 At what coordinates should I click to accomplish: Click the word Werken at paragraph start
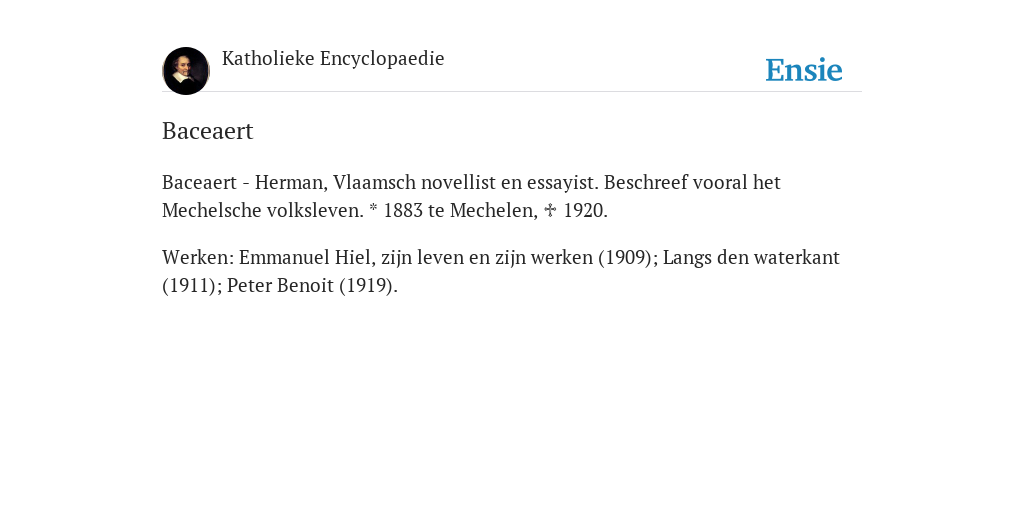click(195, 257)
